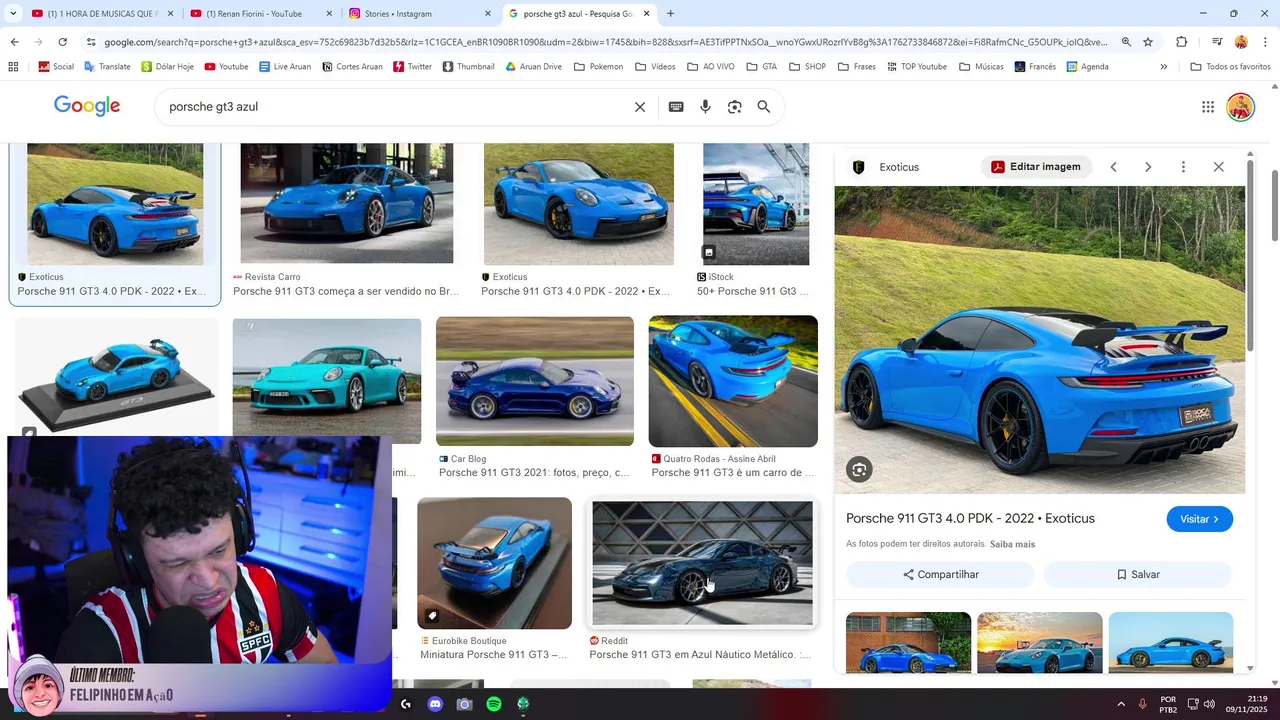Open a new browser tab
The width and height of the screenshot is (1280, 720).
[670, 14]
